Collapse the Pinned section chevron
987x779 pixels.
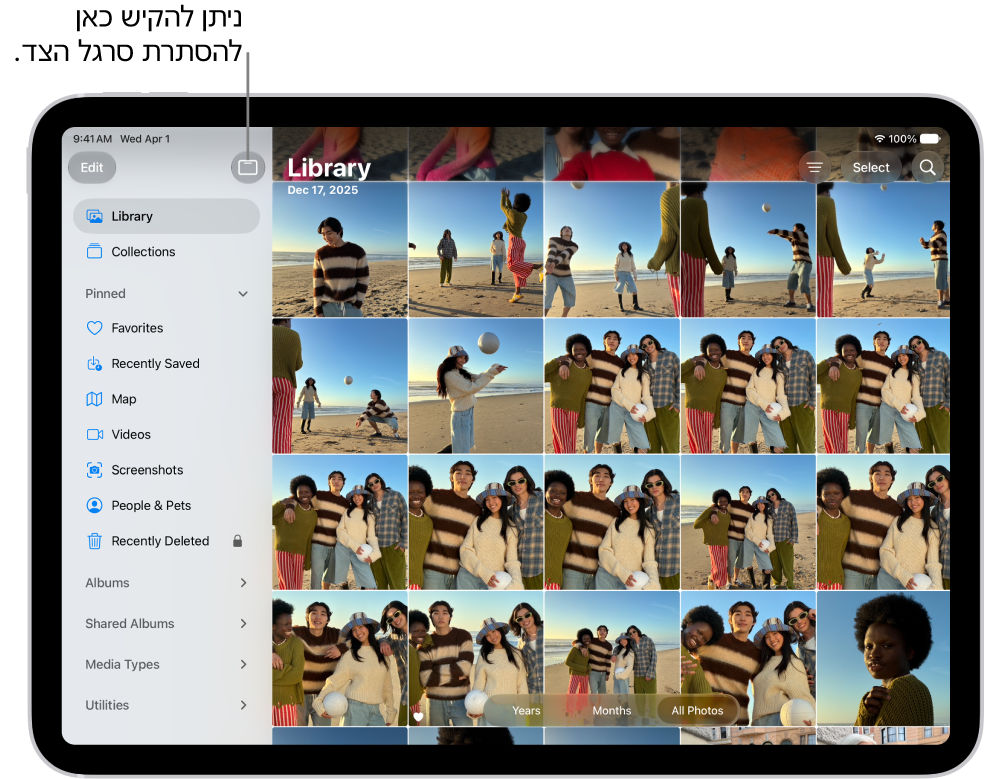coord(243,294)
